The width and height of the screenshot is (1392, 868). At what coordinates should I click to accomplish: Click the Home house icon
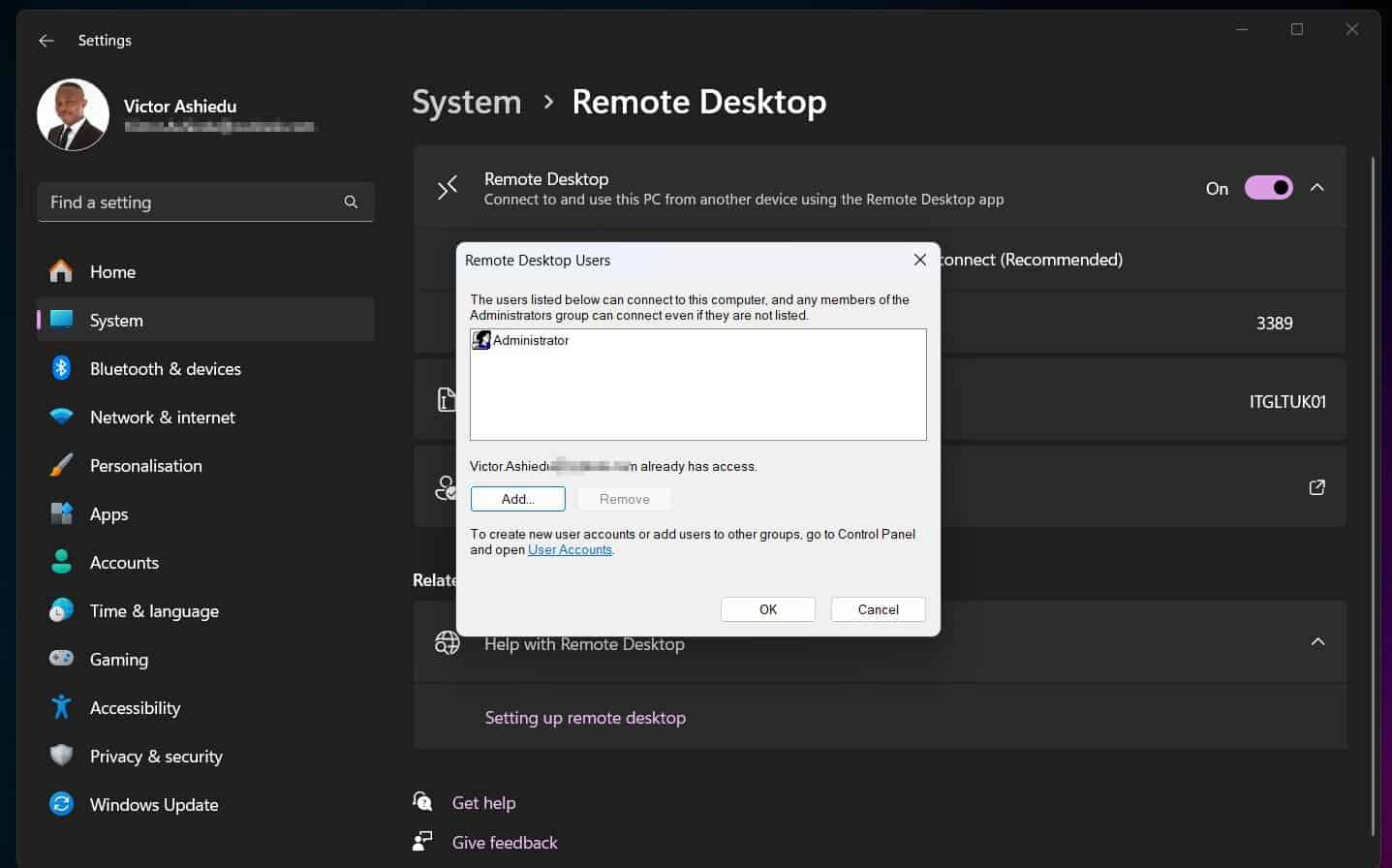click(x=61, y=271)
